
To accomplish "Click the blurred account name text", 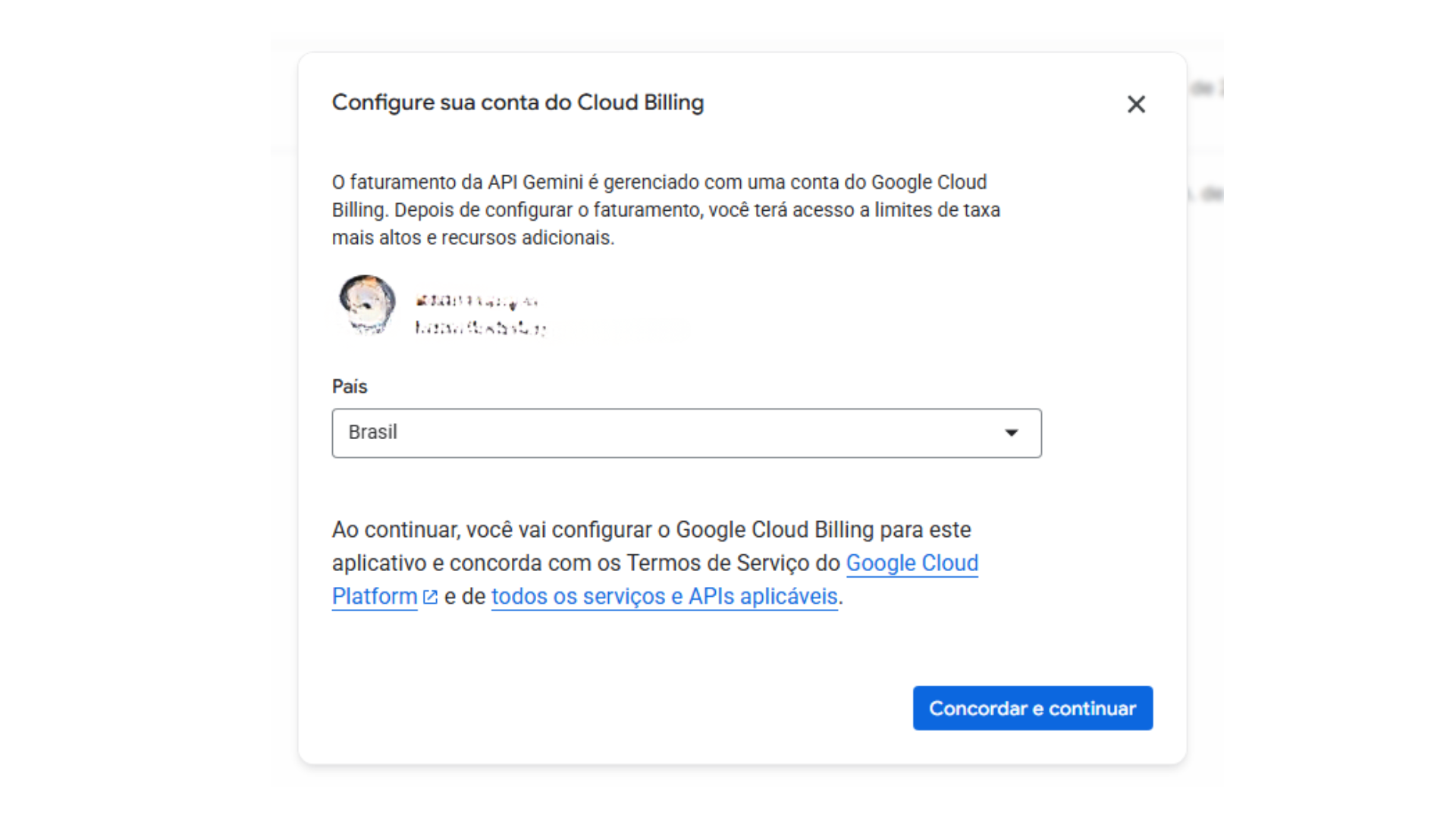I will (477, 301).
